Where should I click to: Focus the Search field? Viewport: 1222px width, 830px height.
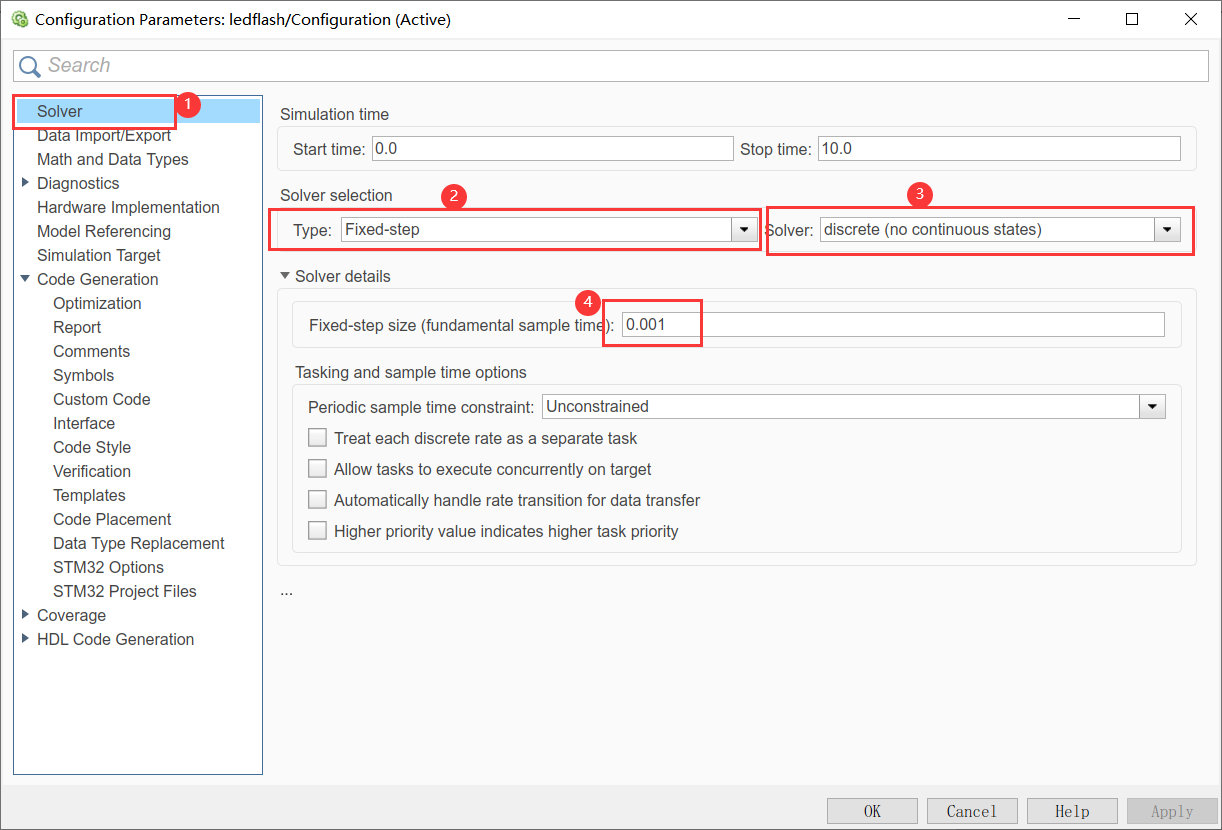[x=611, y=66]
